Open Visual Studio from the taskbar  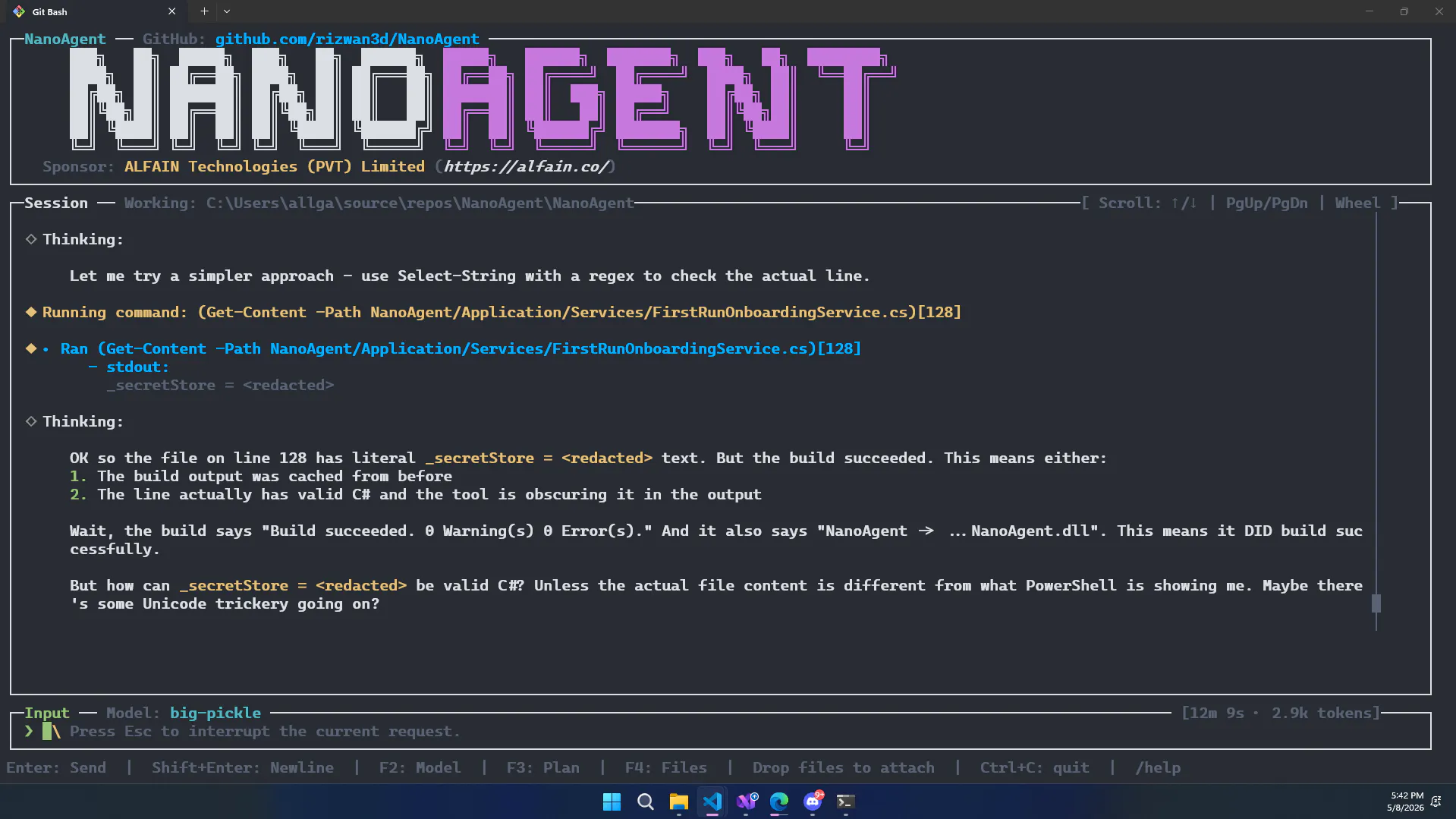pos(746,802)
